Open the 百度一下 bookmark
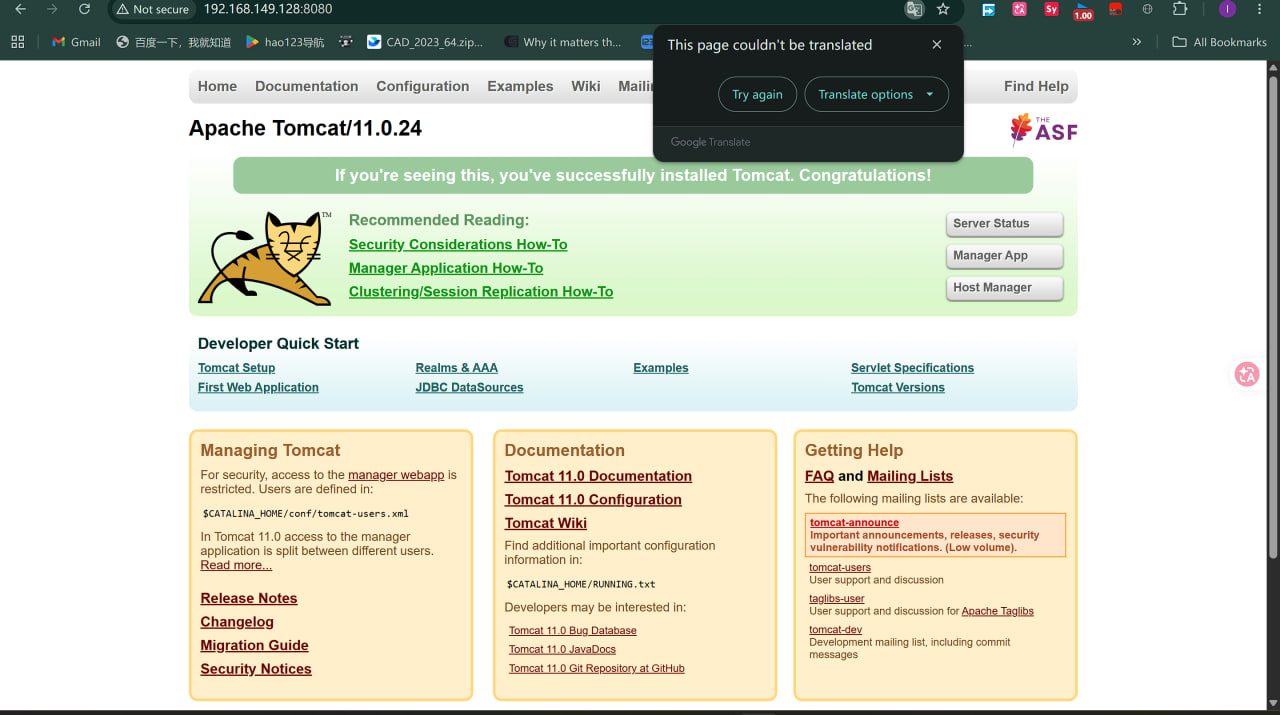 coord(173,42)
